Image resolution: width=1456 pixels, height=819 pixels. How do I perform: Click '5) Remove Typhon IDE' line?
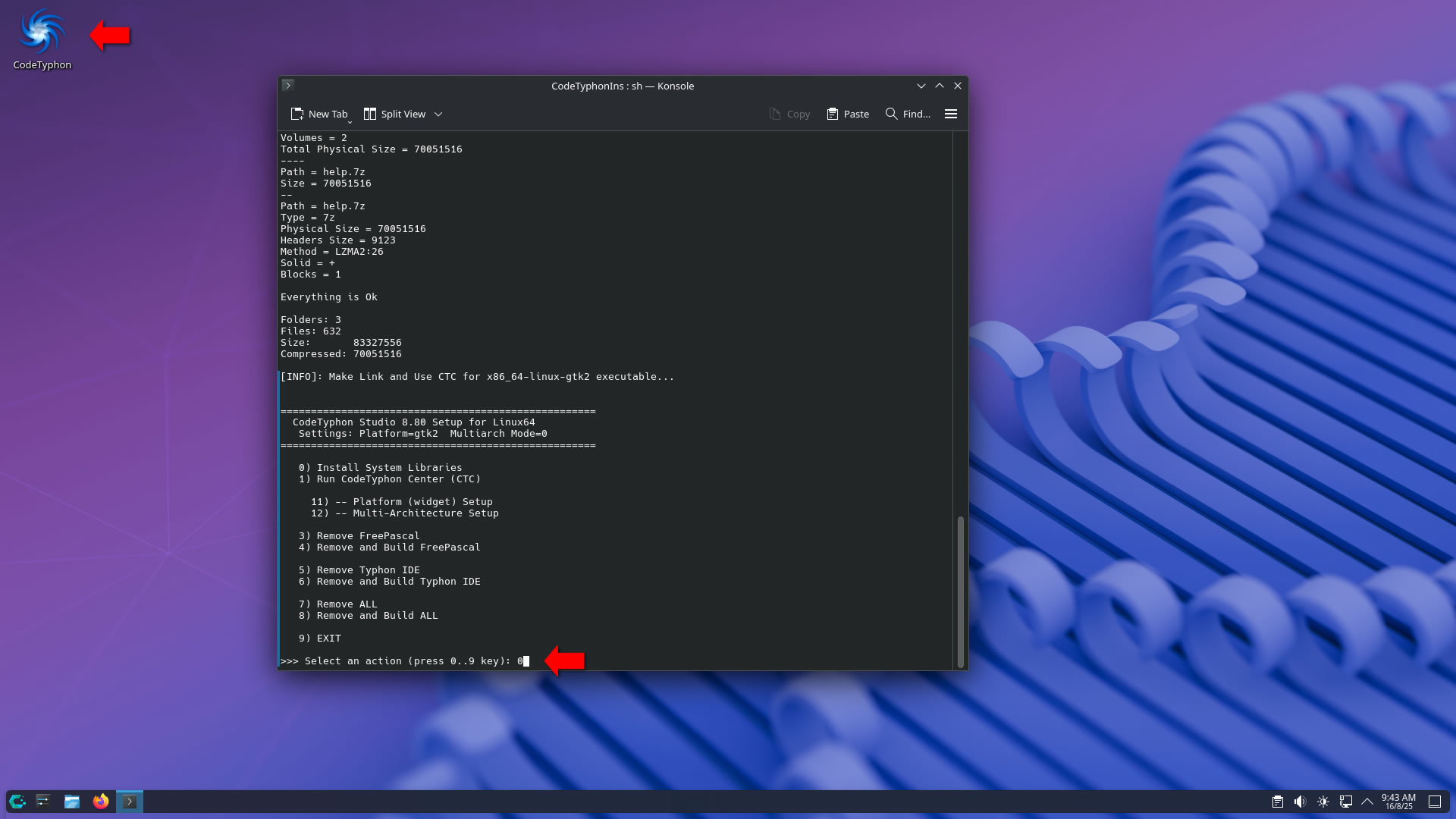(x=359, y=570)
